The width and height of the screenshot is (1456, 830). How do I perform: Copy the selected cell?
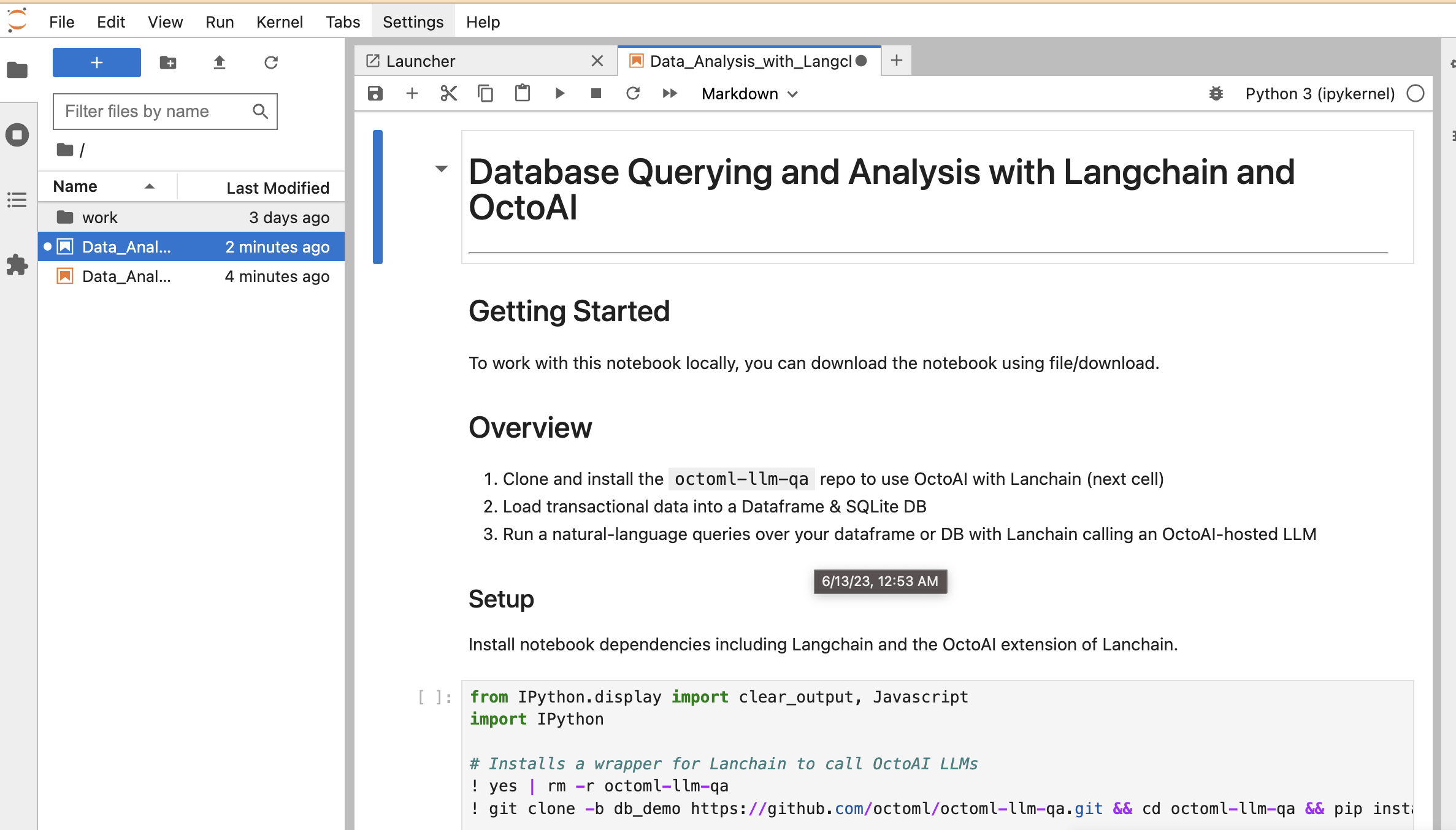coord(485,93)
